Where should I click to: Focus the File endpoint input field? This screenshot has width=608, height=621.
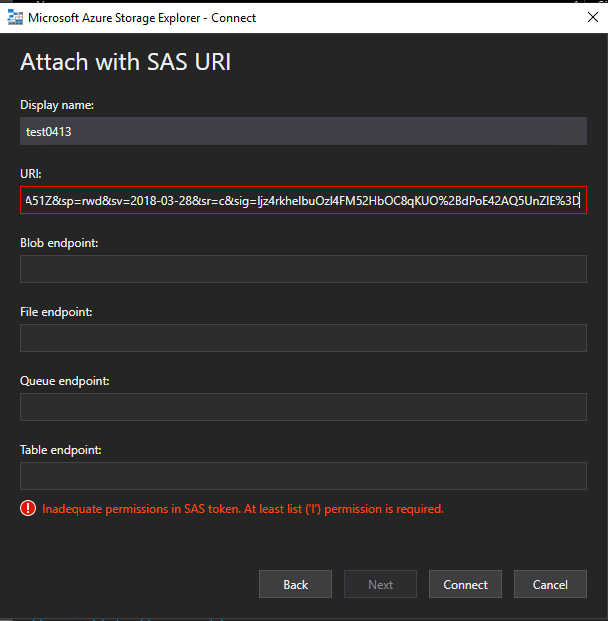[x=303, y=338]
